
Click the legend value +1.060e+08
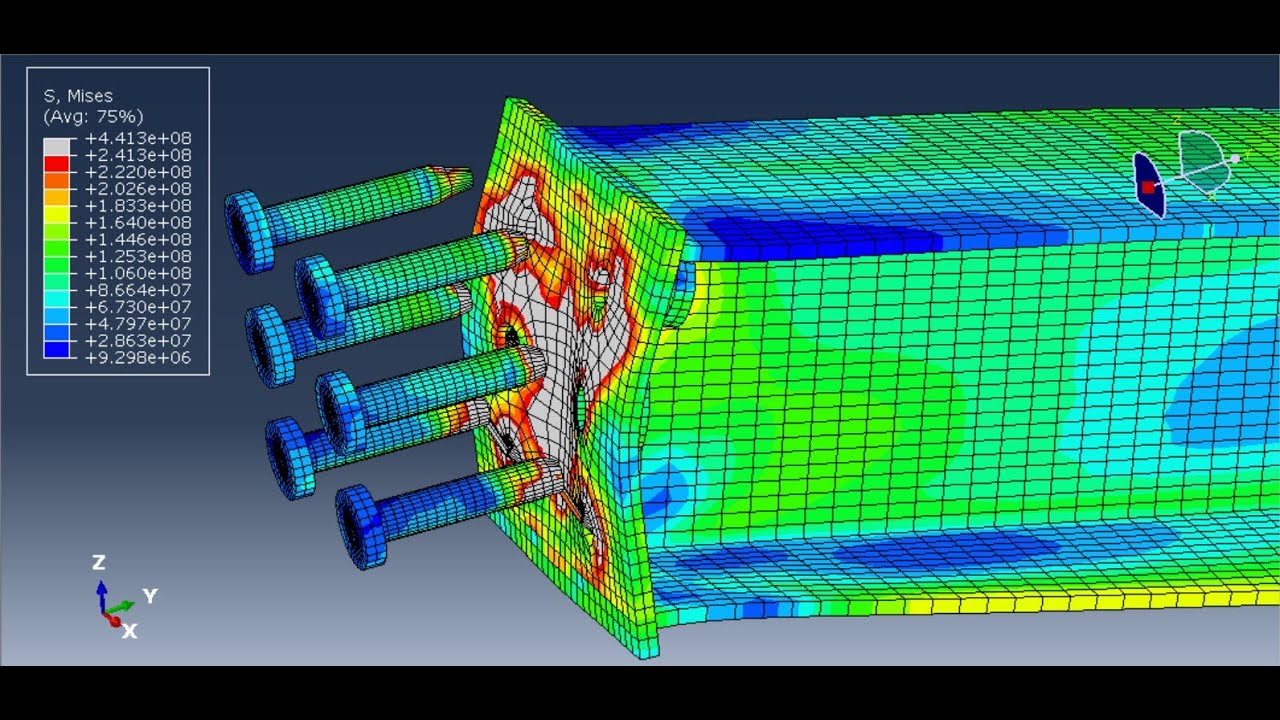coord(138,273)
